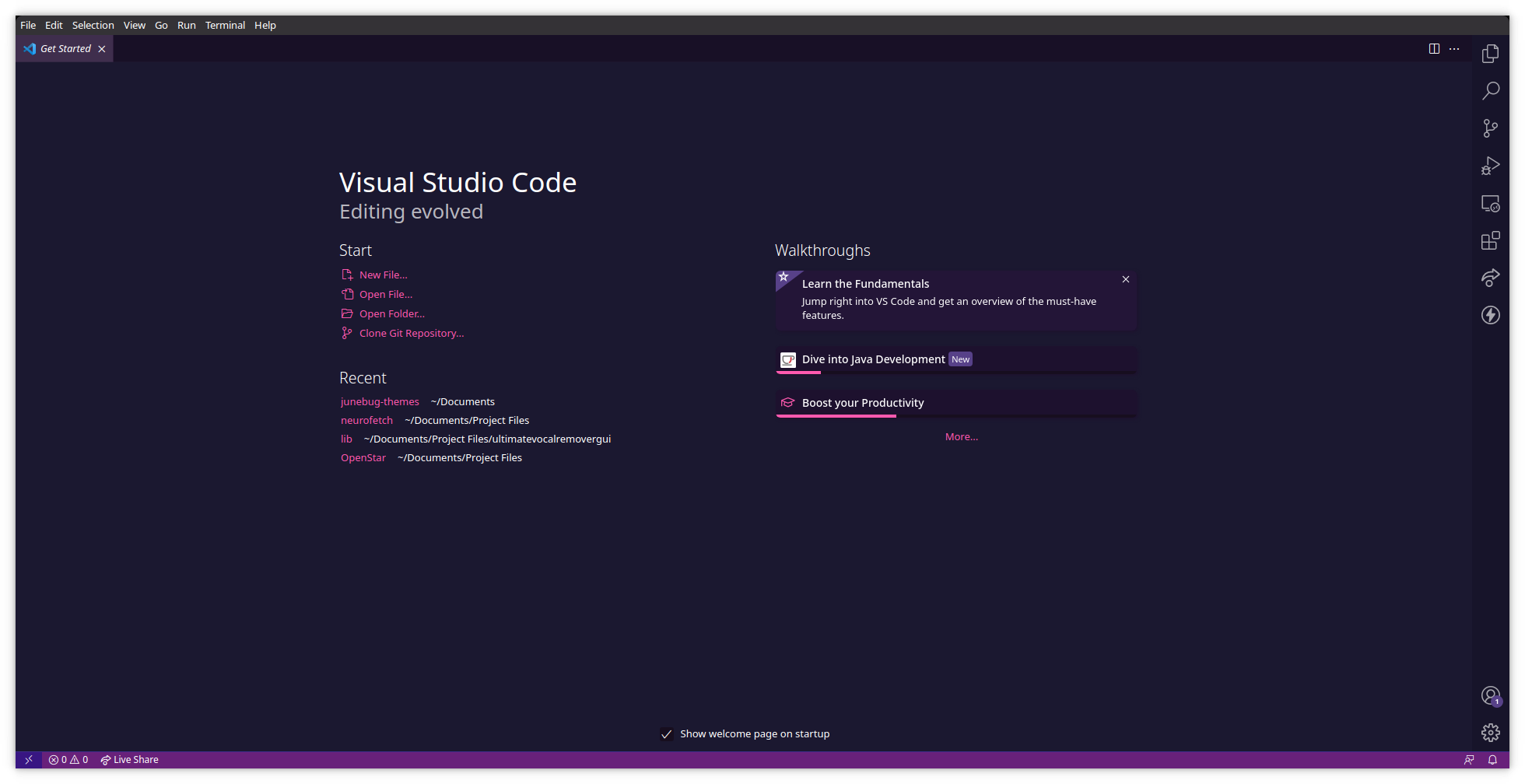Open recent folder junebug-themes
The image size is (1525, 784).
(380, 401)
